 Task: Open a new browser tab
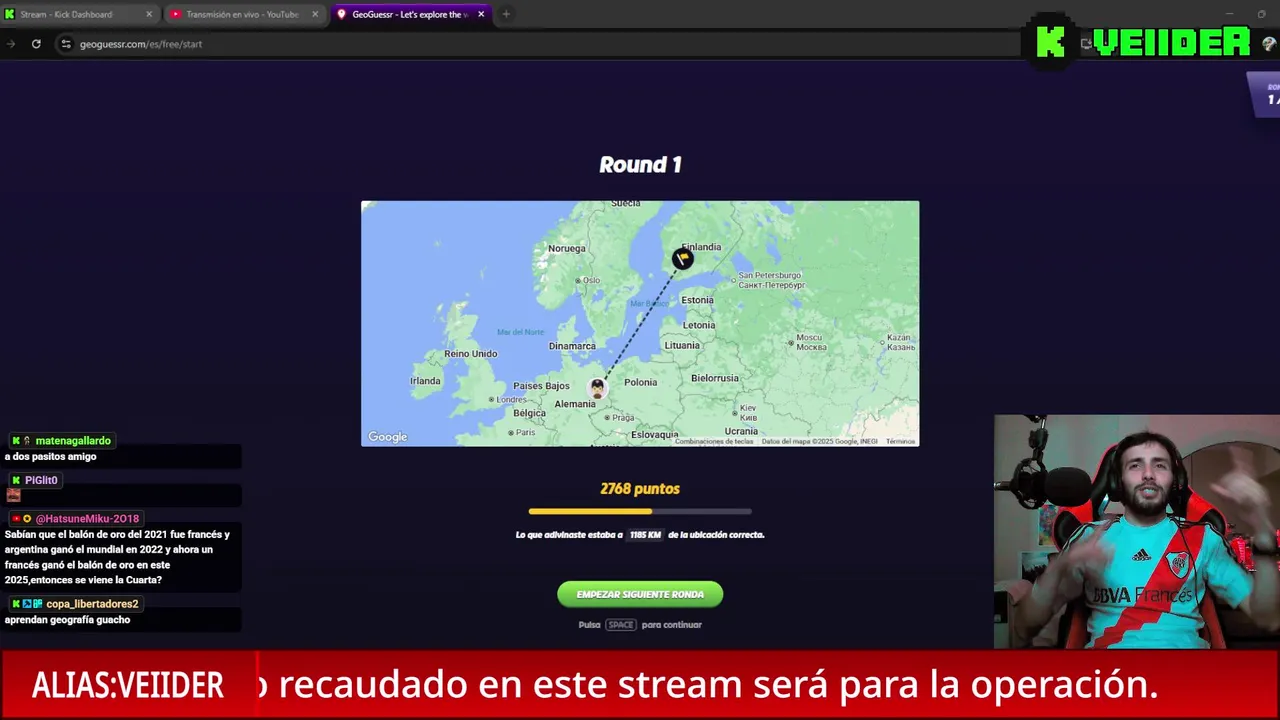(506, 14)
